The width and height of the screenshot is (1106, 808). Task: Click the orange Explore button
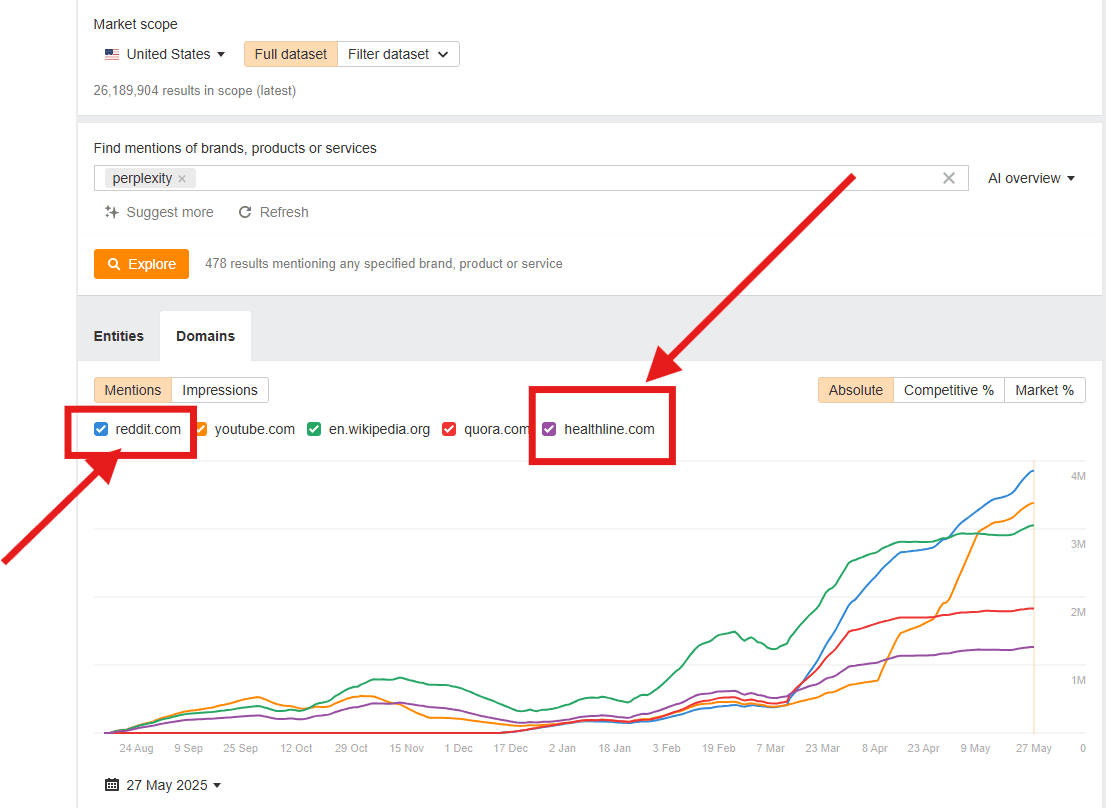[141, 264]
